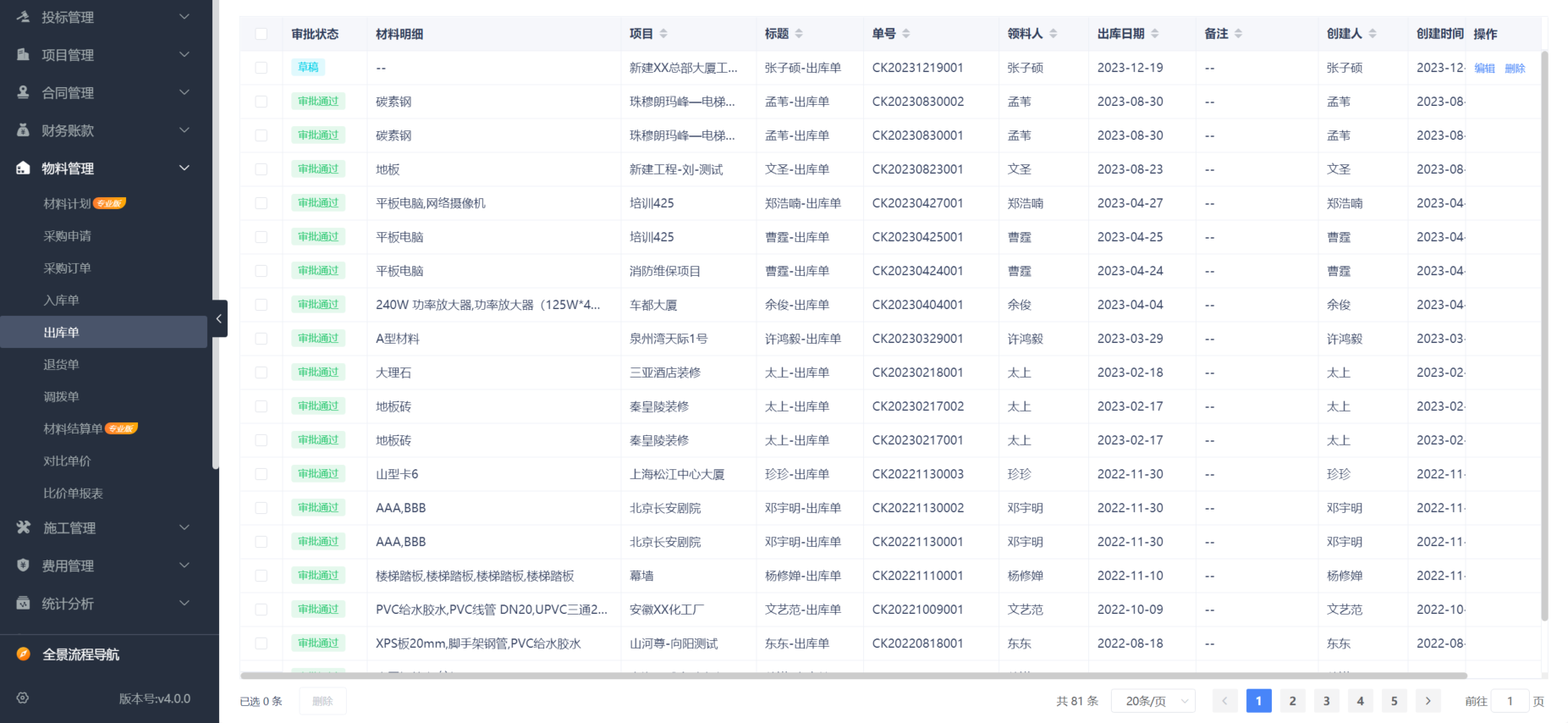Go to page 2
This screenshot has height=723, width=1568.
(x=1292, y=701)
